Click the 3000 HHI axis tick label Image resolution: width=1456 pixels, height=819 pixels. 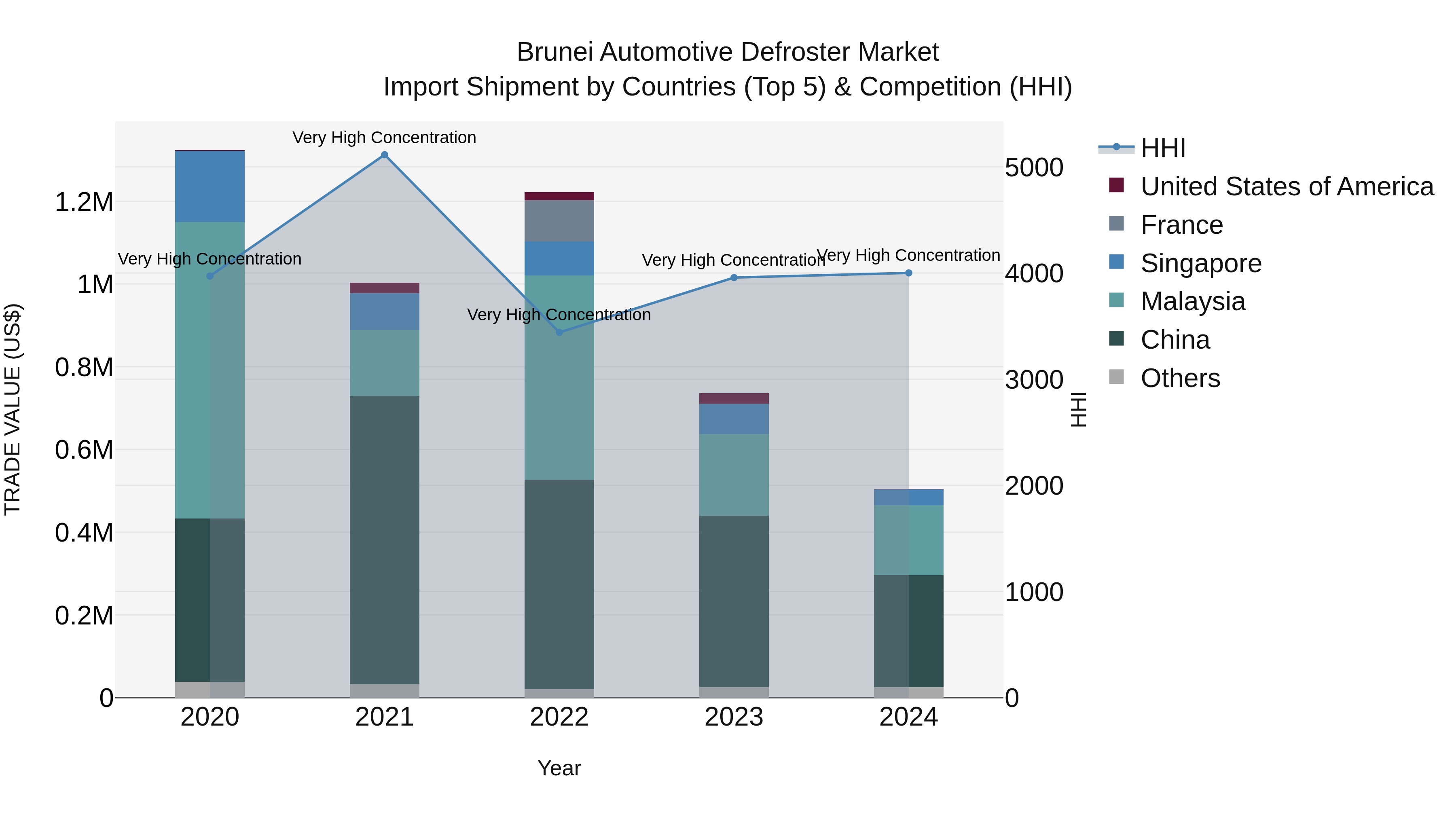click(1034, 379)
